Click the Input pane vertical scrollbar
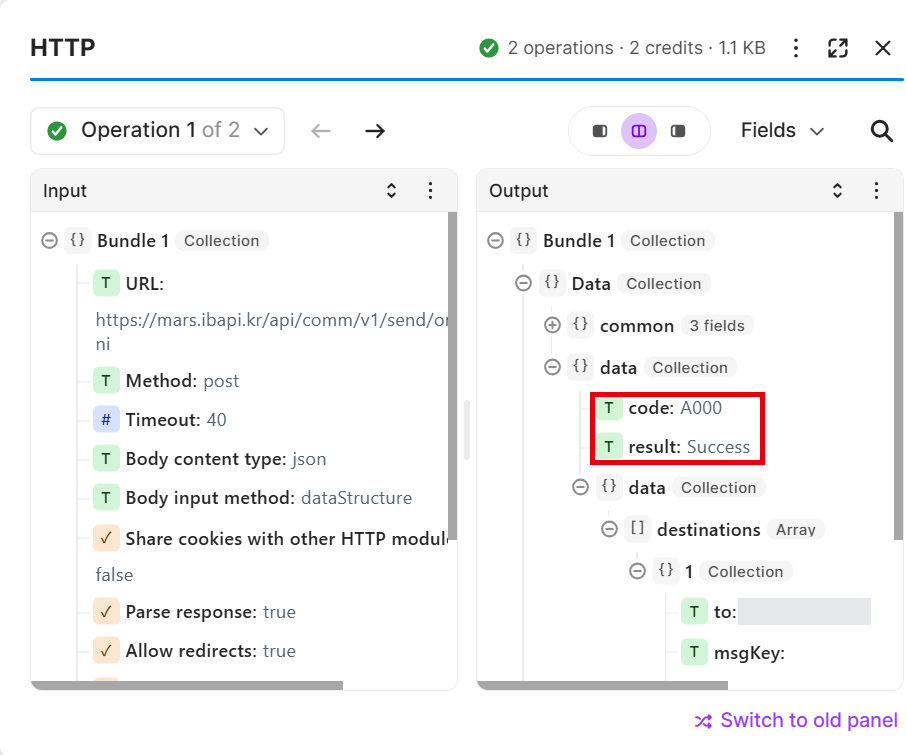Screen dimensions: 906x755 [452, 375]
